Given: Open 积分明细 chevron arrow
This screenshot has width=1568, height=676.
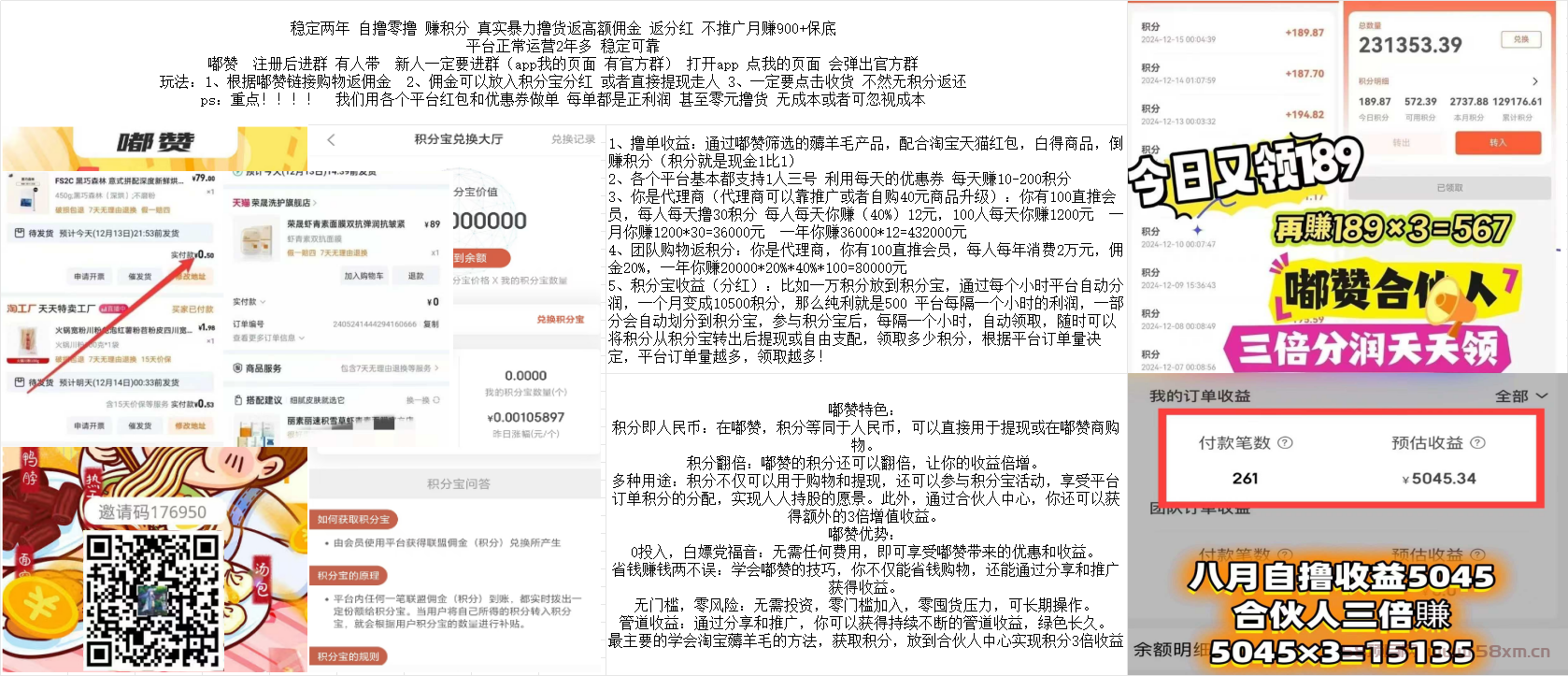Looking at the screenshot, I should point(1534,81).
